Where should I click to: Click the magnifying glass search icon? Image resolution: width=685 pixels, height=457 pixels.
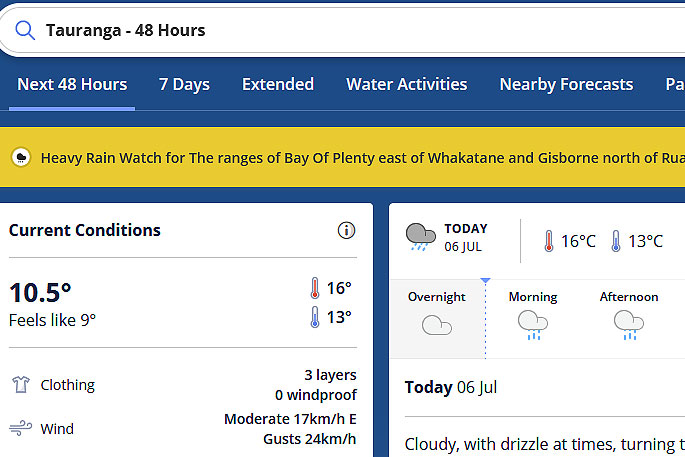point(25,30)
